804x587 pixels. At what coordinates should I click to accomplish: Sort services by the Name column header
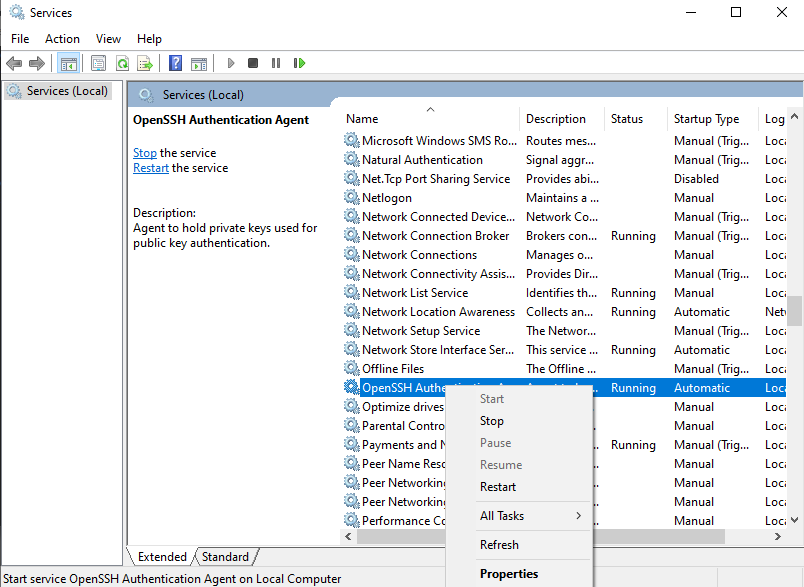[x=430, y=119]
